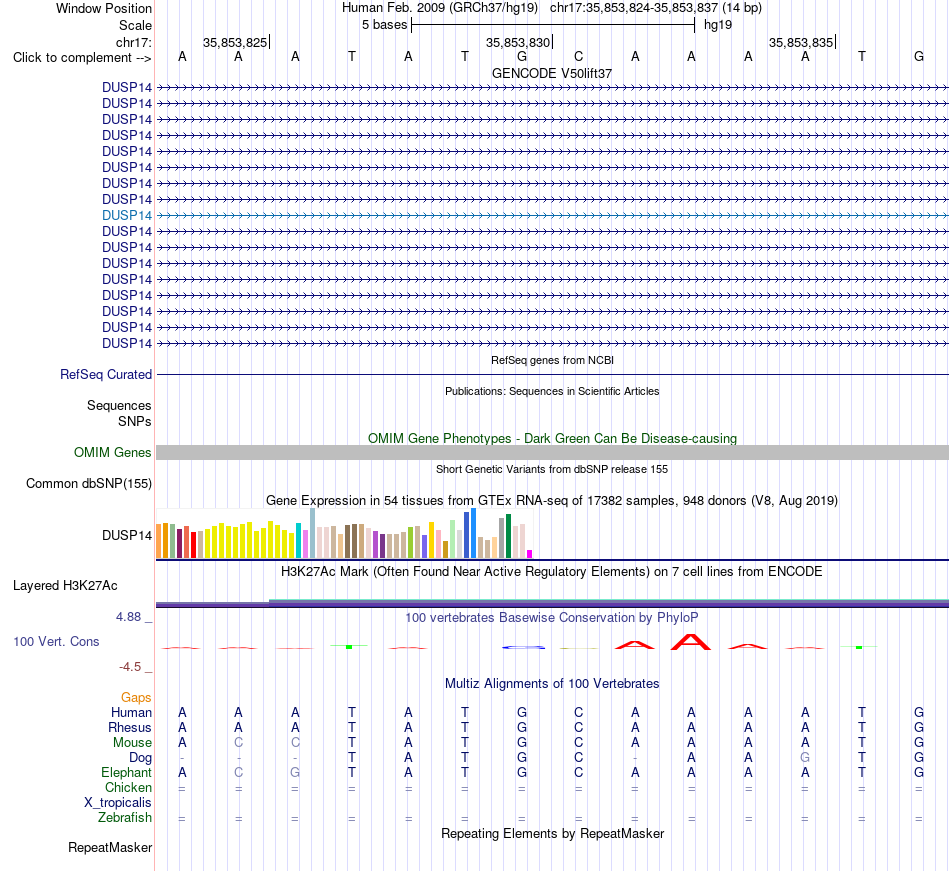Open the GTEx Gene Expression in 54 tissues title
The width and height of the screenshot is (950, 871).
[552, 501]
